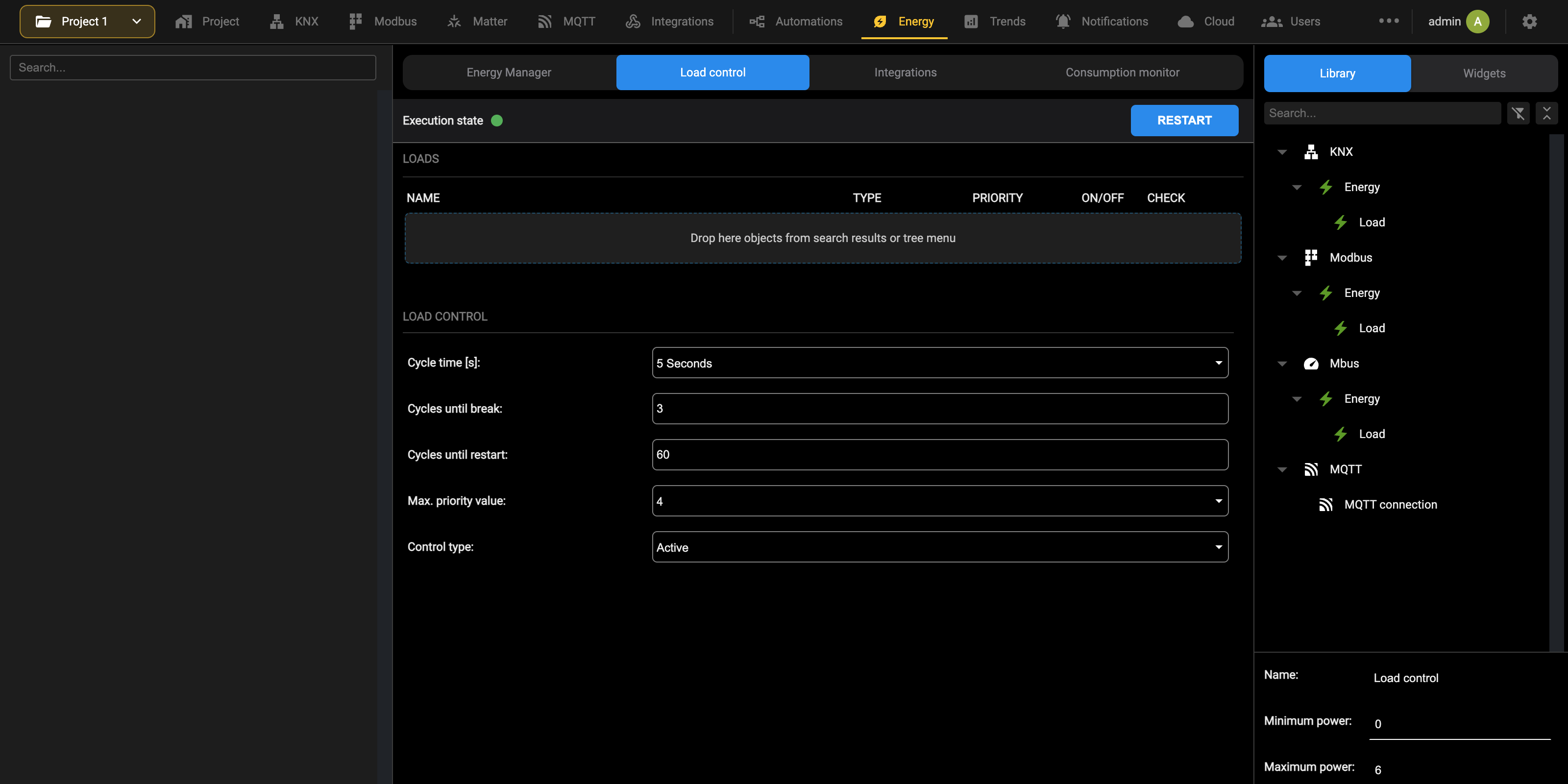Select the Modbus icon in library tree
Screen dimensions: 1568x784
pyautogui.click(x=1311, y=257)
